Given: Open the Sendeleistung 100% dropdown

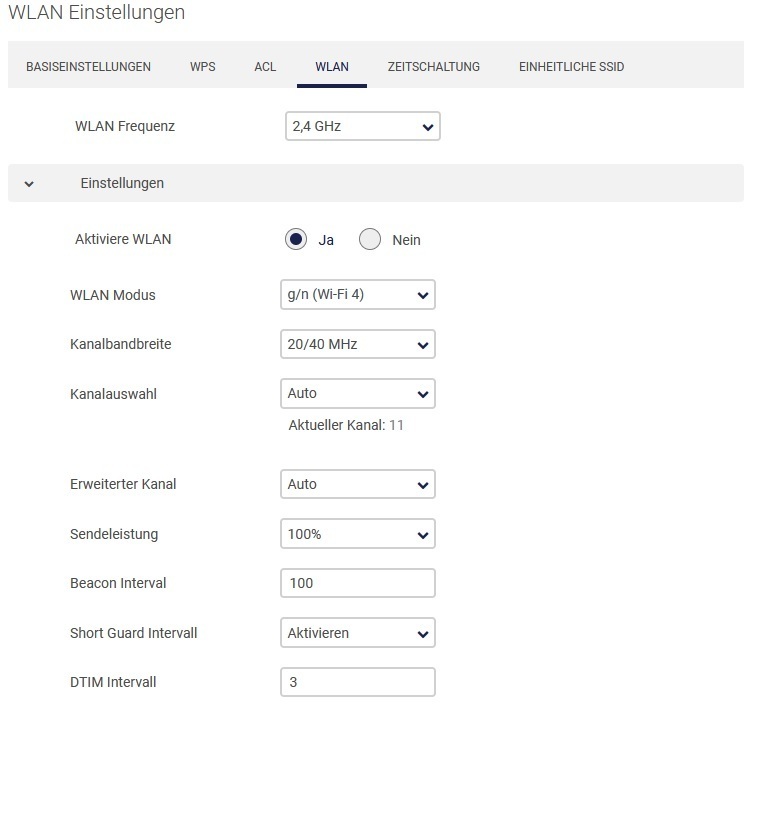Looking at the screenshot, I should pos(358,534).
